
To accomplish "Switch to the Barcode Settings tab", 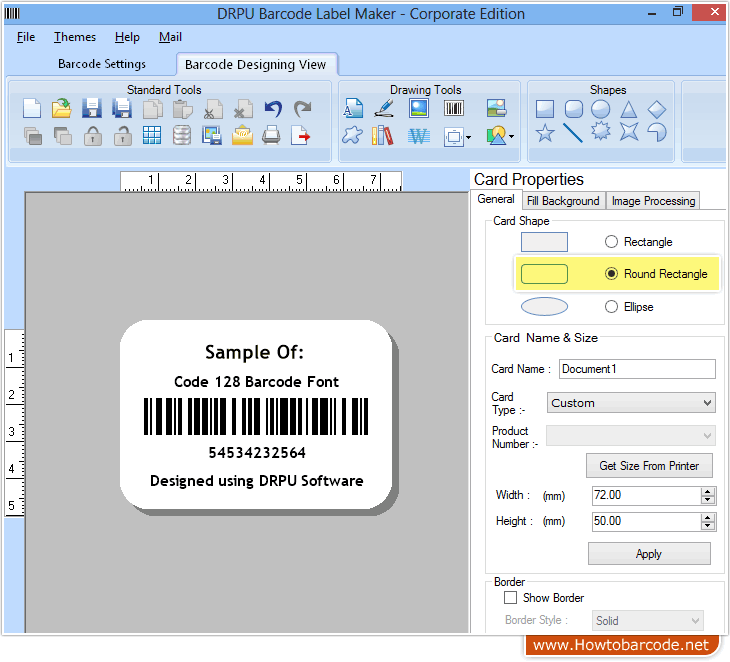I will pyautogui.click(x=101, y=64).
